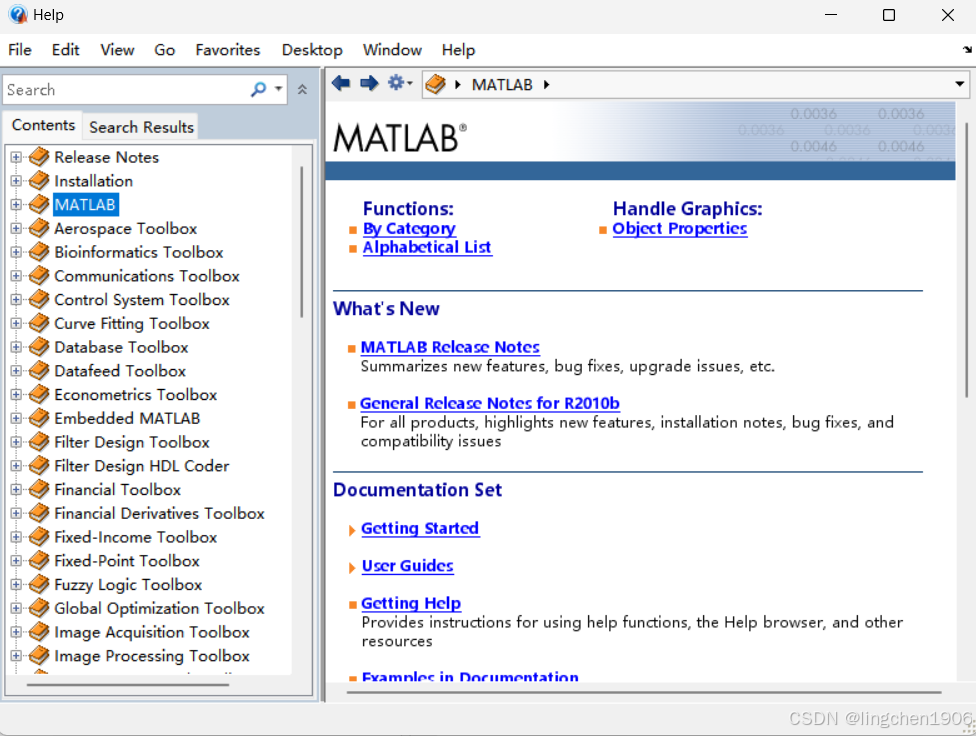Open the User Guides link

408,565
